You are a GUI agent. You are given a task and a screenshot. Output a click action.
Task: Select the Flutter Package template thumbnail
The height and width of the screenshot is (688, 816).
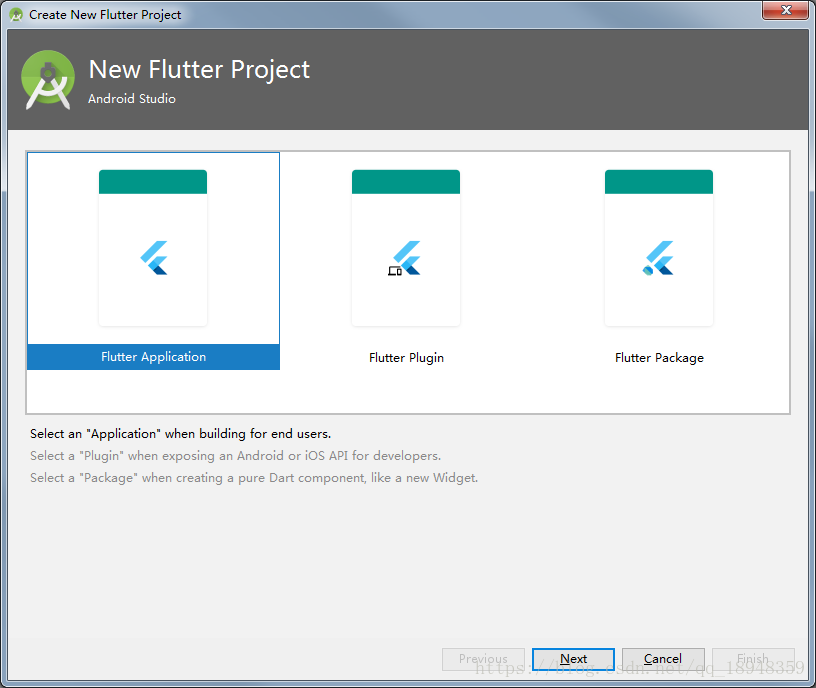659,248
